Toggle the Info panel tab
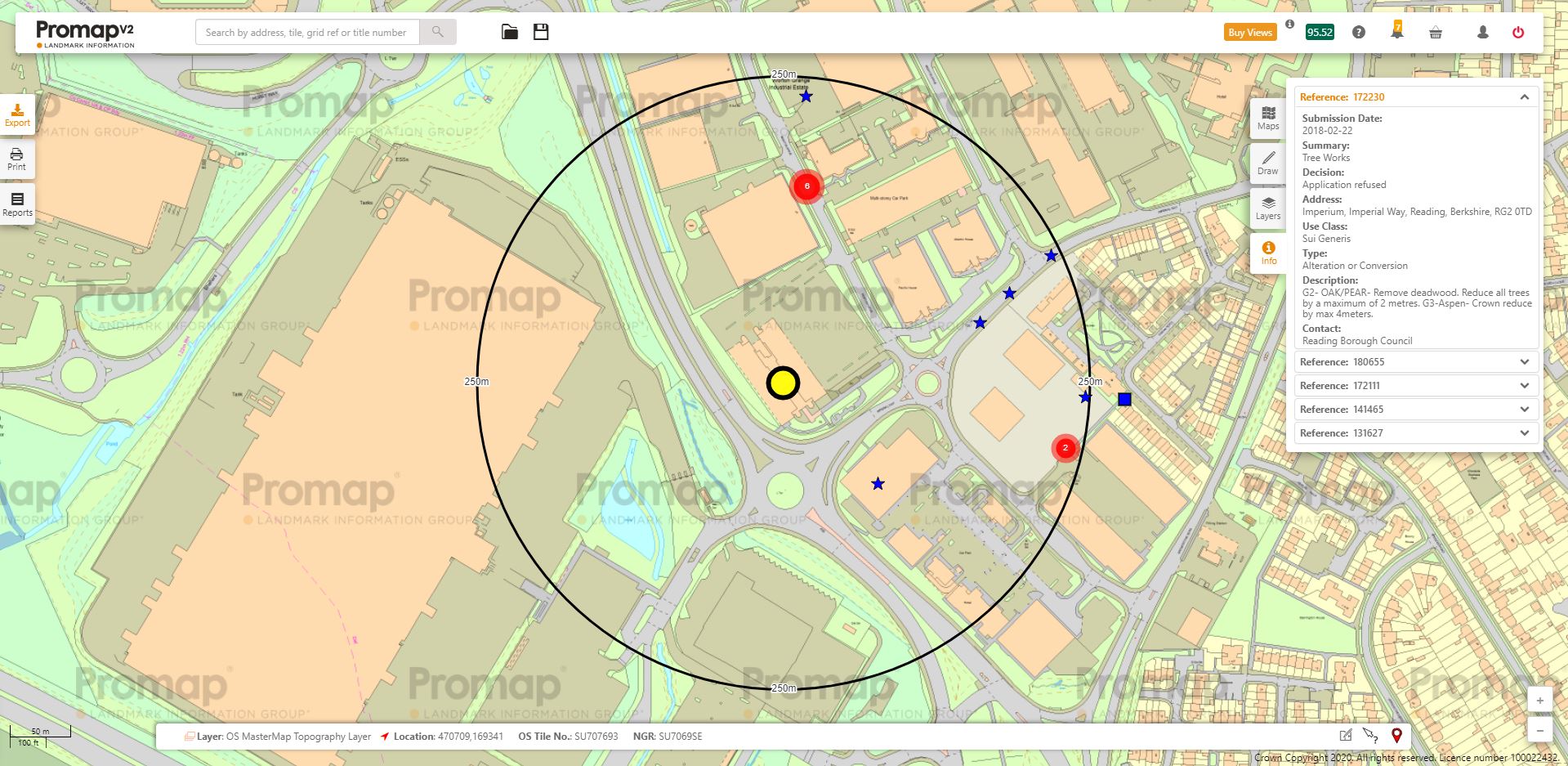Screen dimensions: 1568x766 point(1268,253)
